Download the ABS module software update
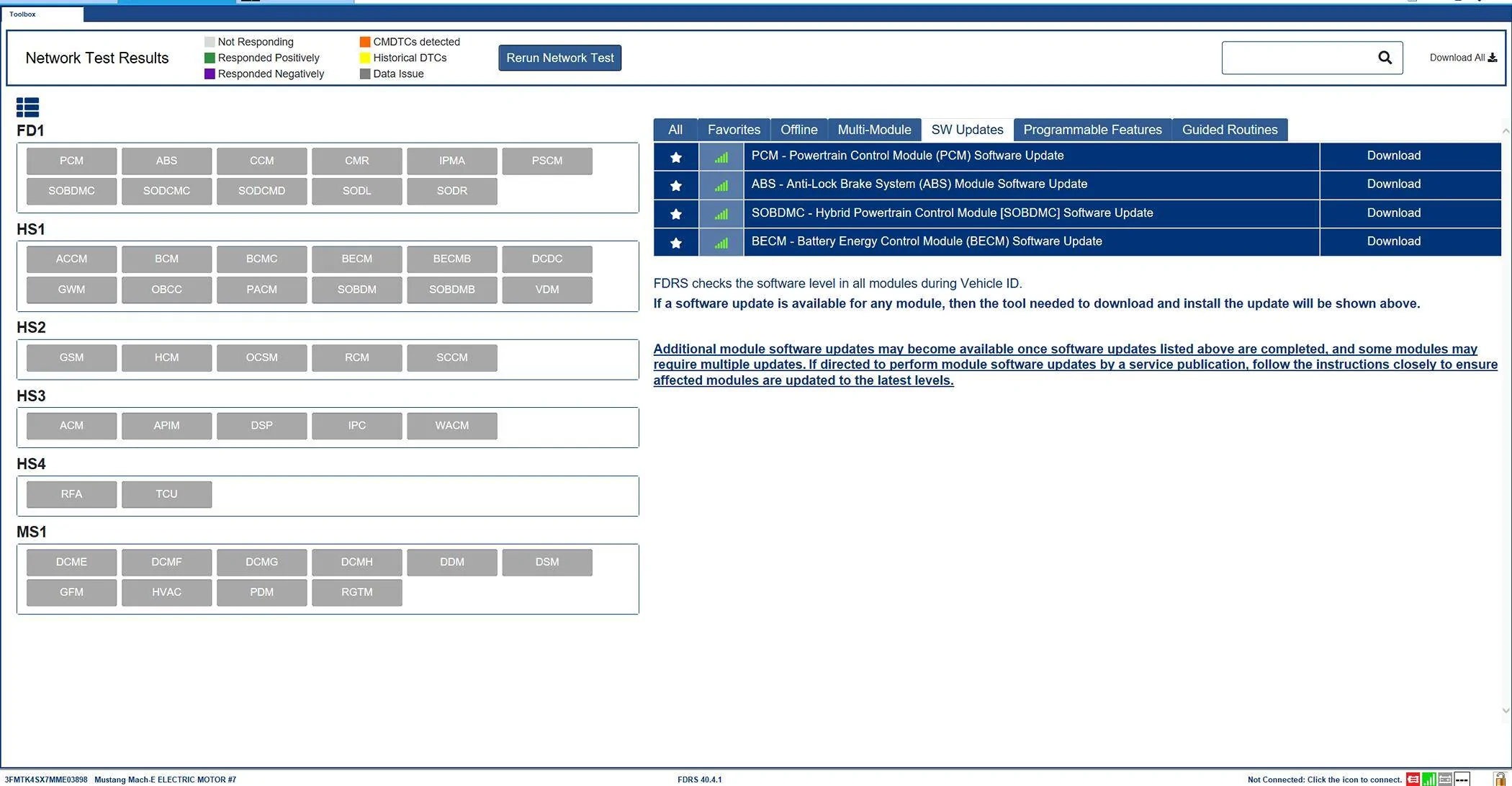 1394,184
